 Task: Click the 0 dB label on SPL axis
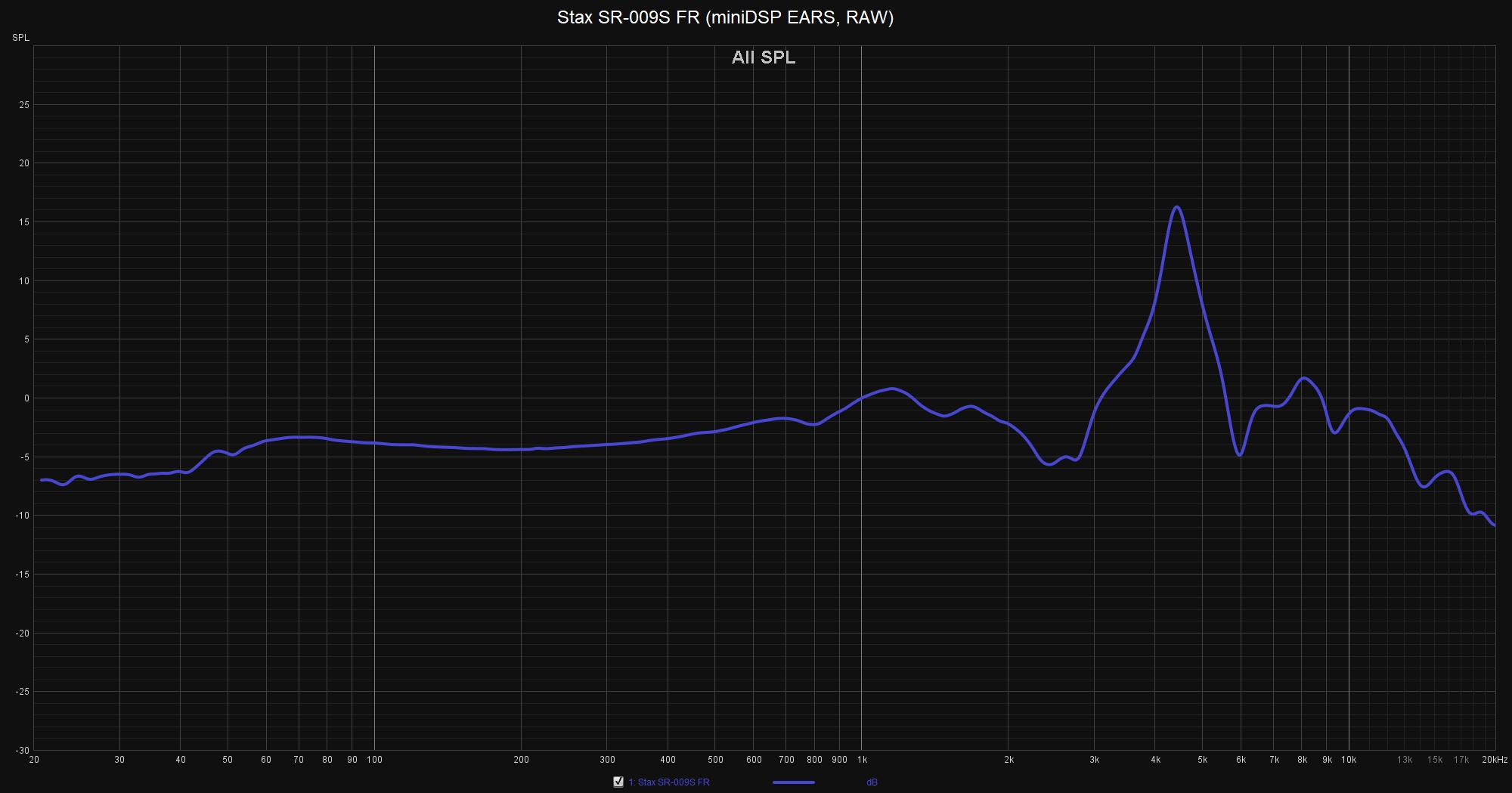coord(26,398)
